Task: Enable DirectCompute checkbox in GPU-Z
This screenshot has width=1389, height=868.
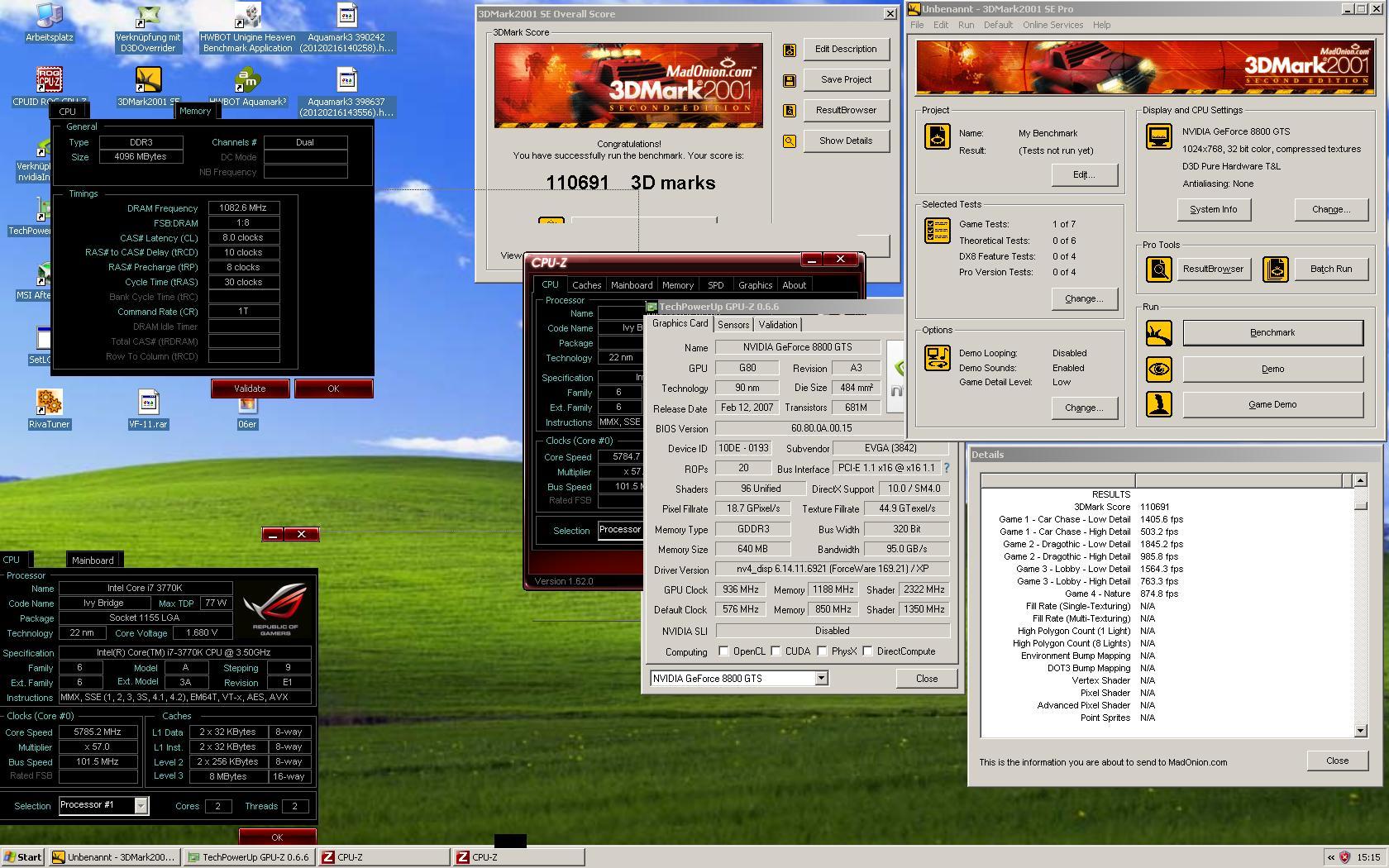Action: (867, 651)
